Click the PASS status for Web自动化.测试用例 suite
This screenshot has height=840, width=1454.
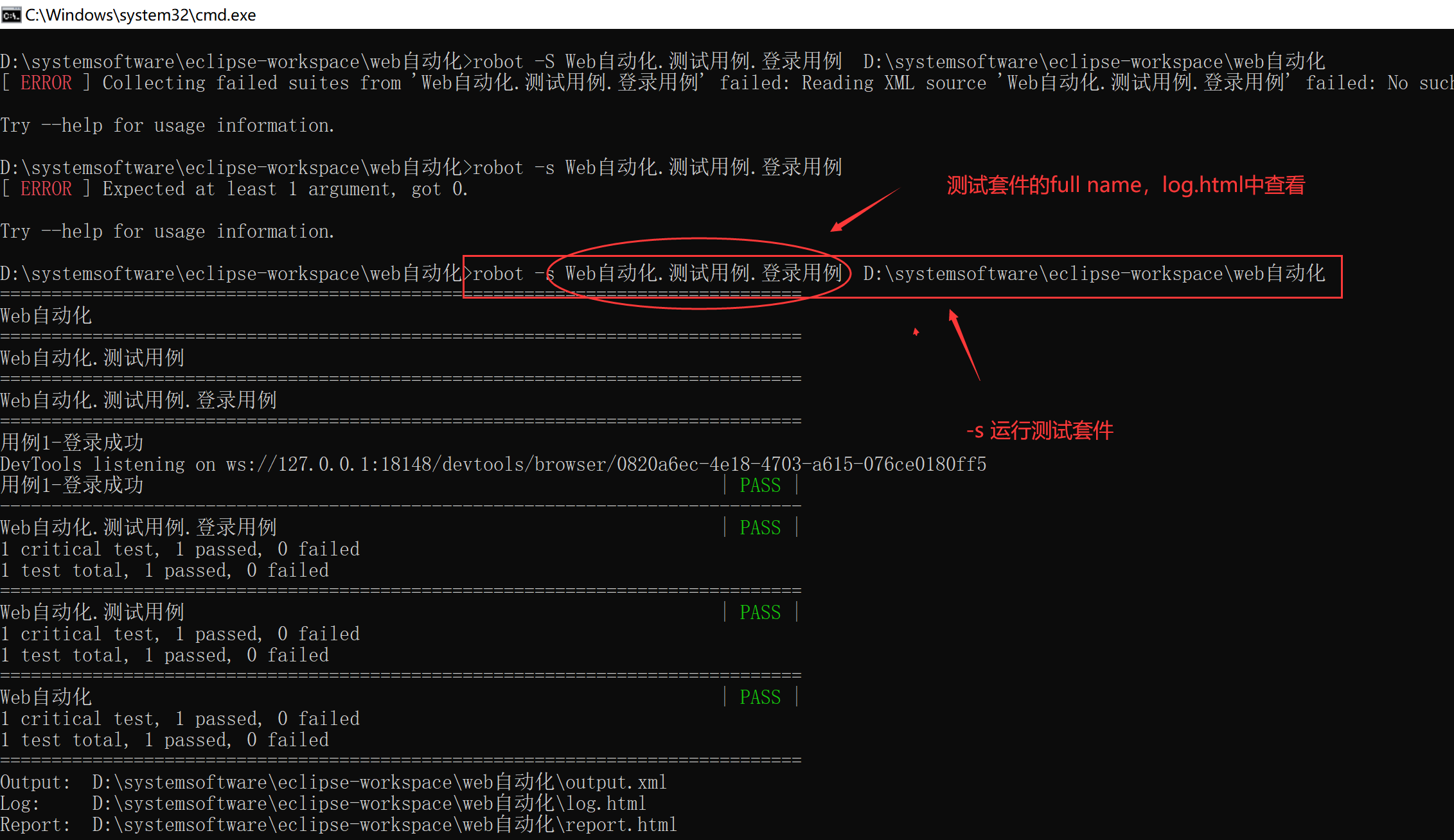[760, 613]
